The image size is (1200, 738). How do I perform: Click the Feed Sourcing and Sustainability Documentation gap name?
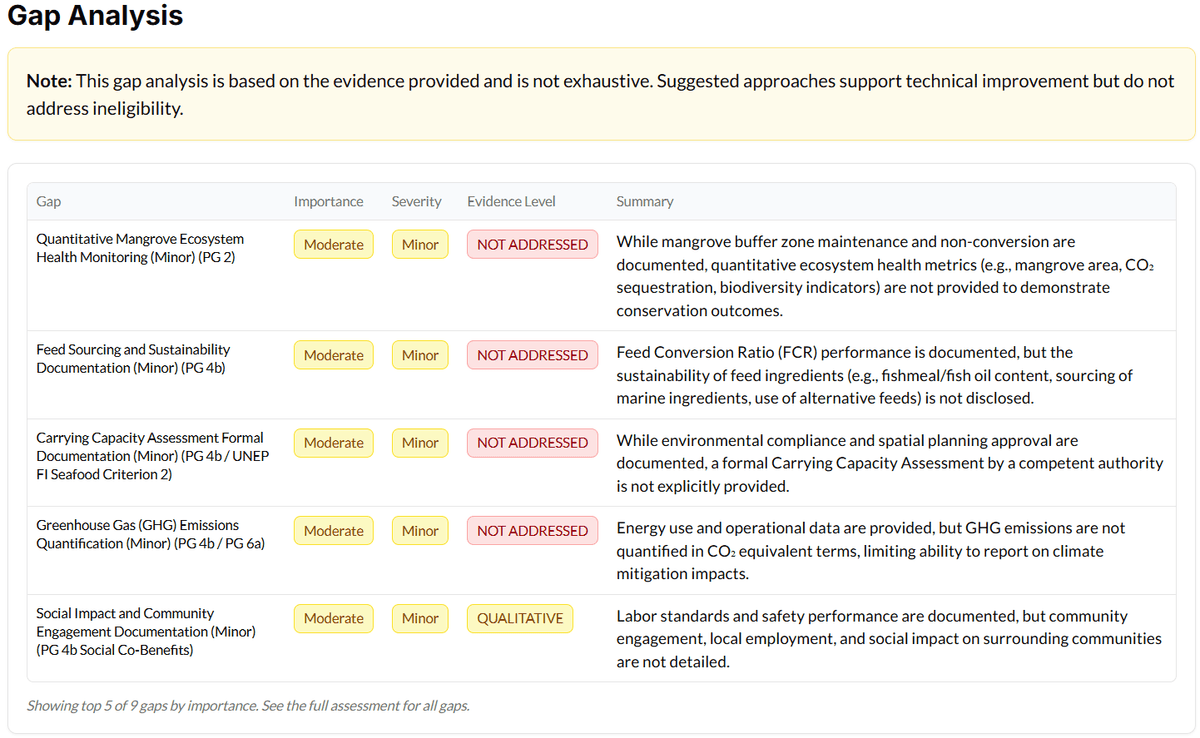[133, 359]
